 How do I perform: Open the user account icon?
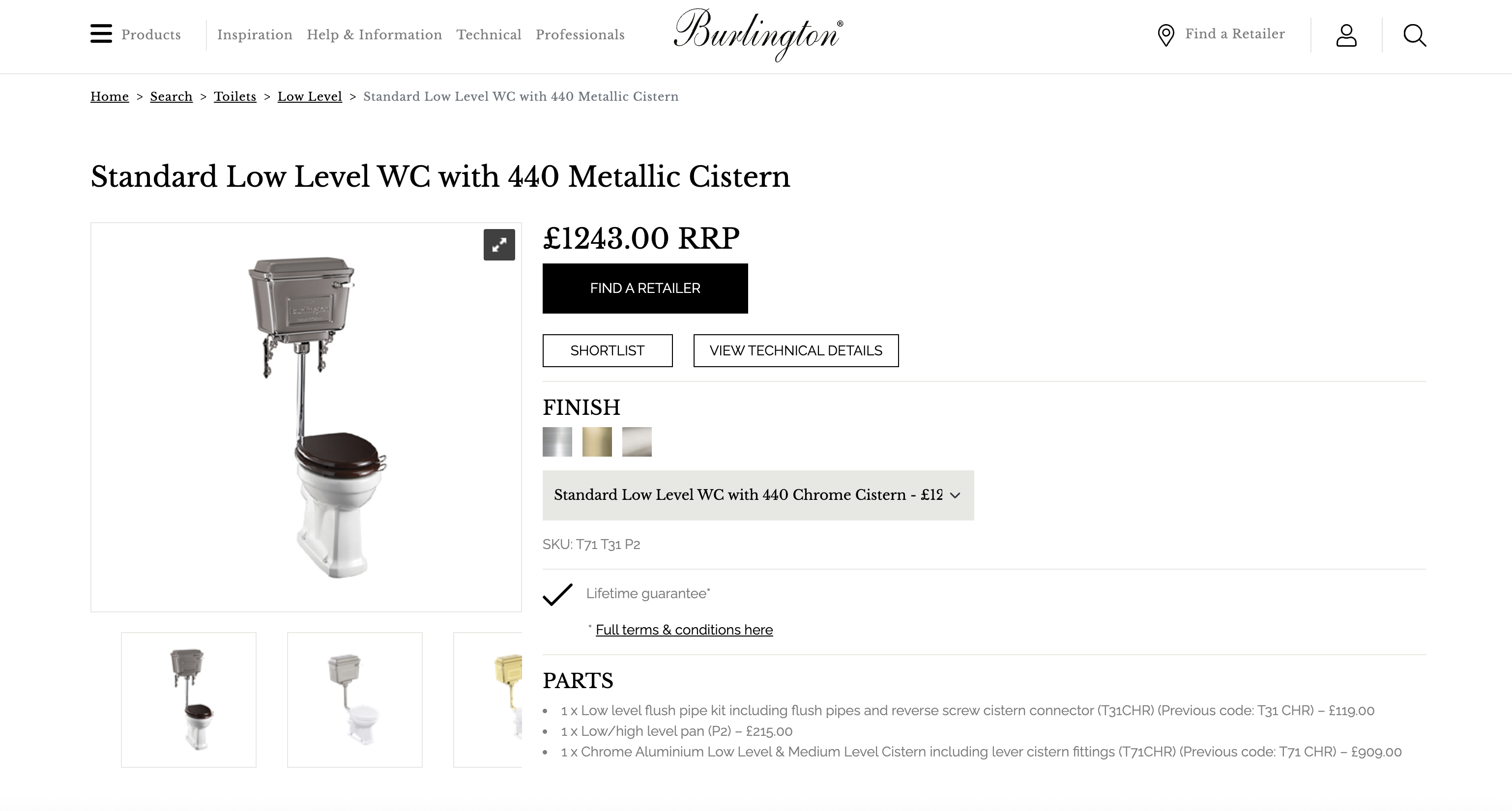coord(1346,35)
